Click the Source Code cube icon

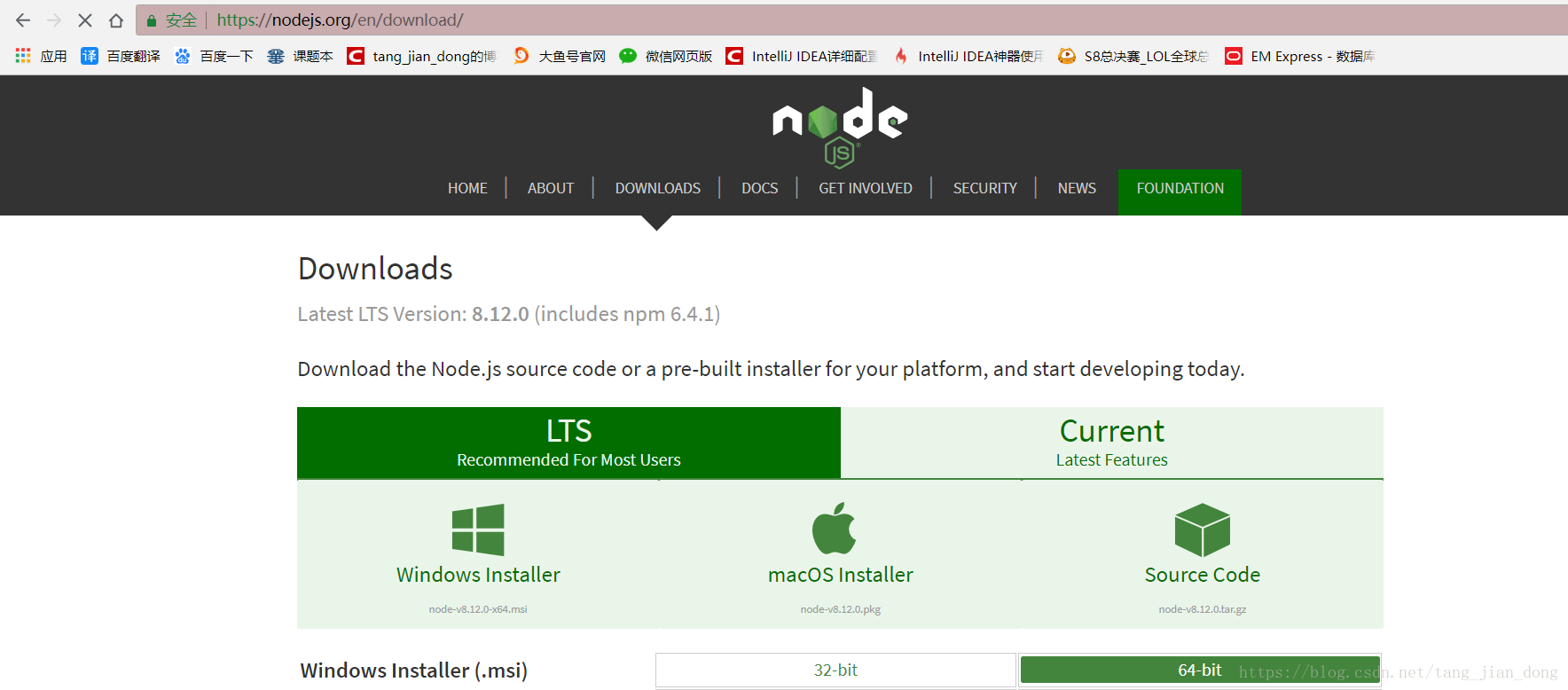(x=1203, y=529)
